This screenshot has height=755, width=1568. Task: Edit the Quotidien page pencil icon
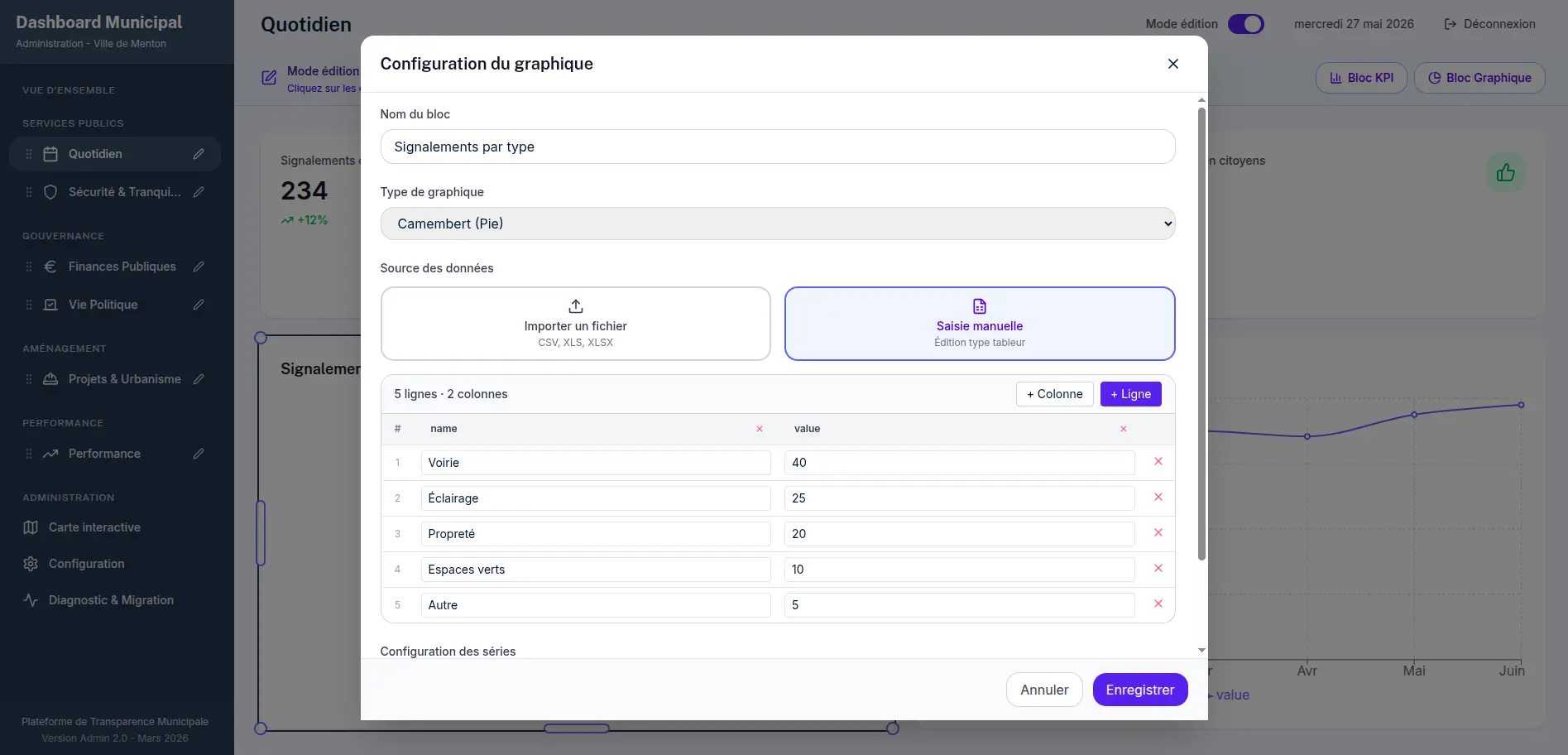(199, 154)
